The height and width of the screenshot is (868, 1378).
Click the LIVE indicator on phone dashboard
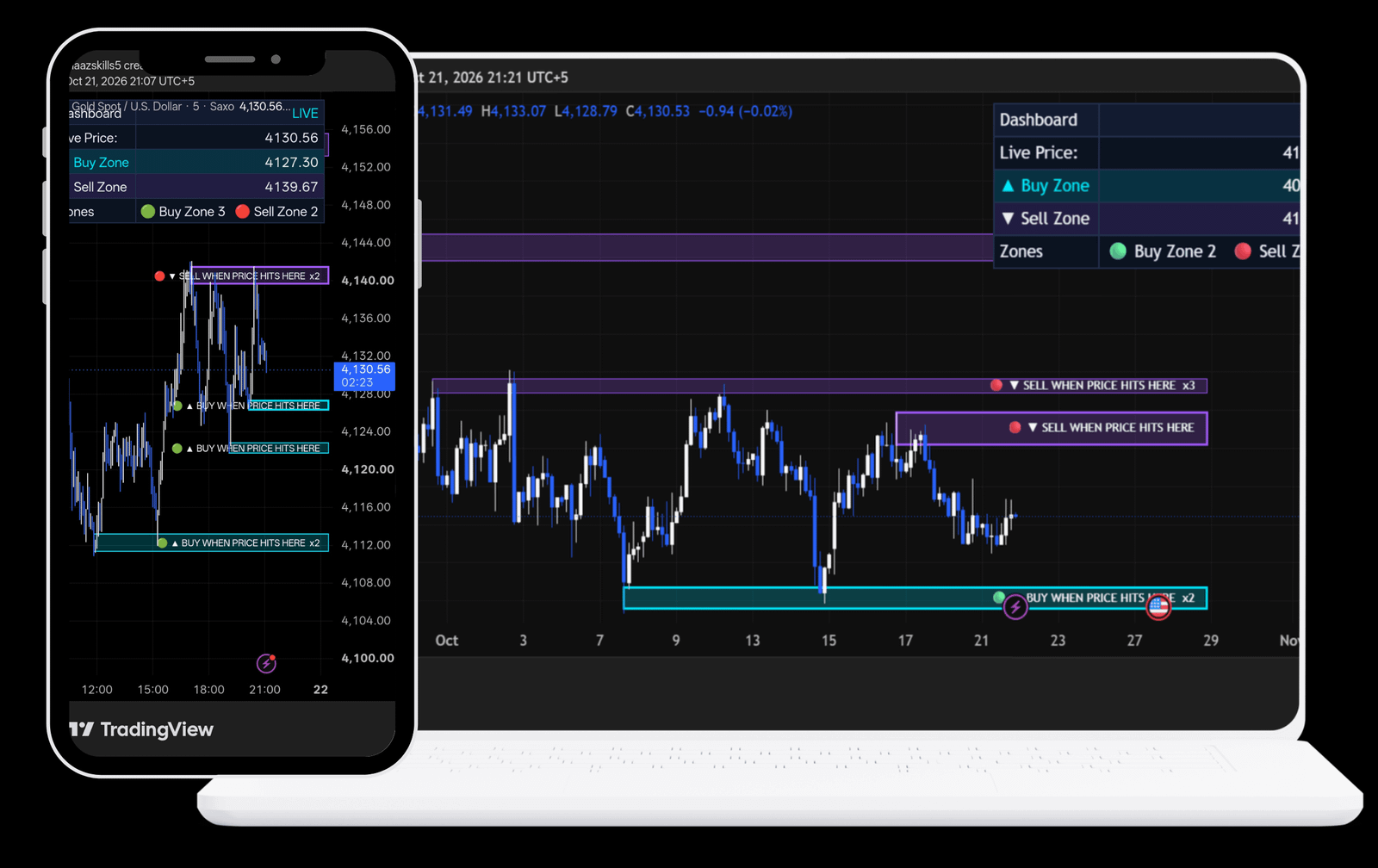pyautogui.click(x=305, y=114)
